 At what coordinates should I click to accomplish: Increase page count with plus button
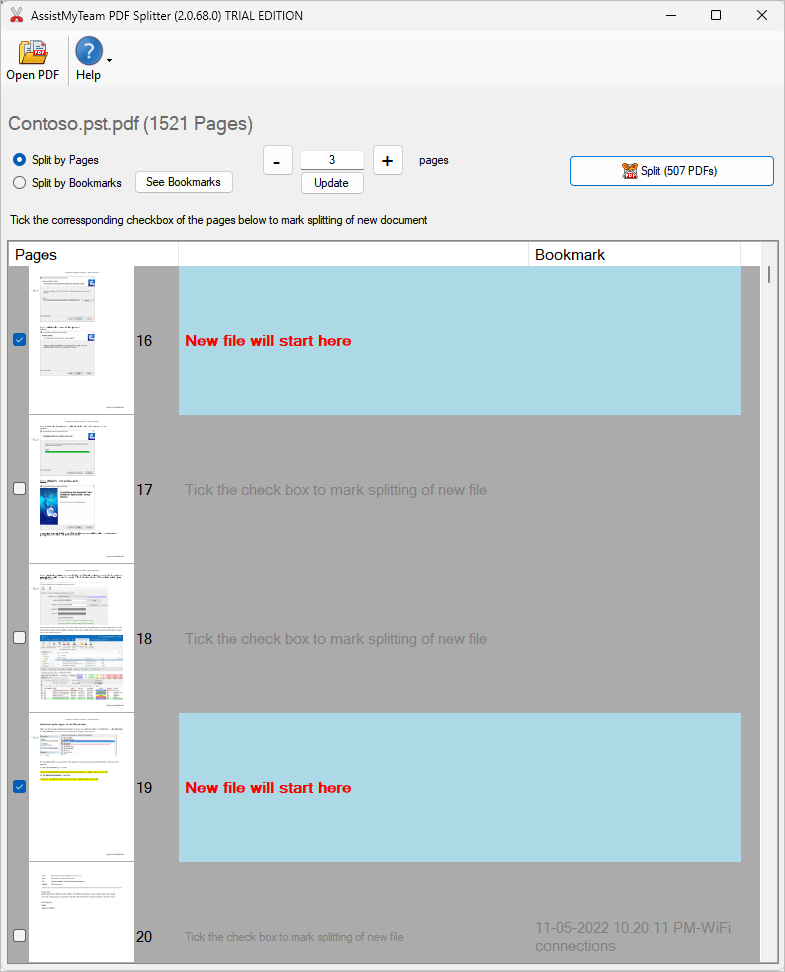coord(388,160)
